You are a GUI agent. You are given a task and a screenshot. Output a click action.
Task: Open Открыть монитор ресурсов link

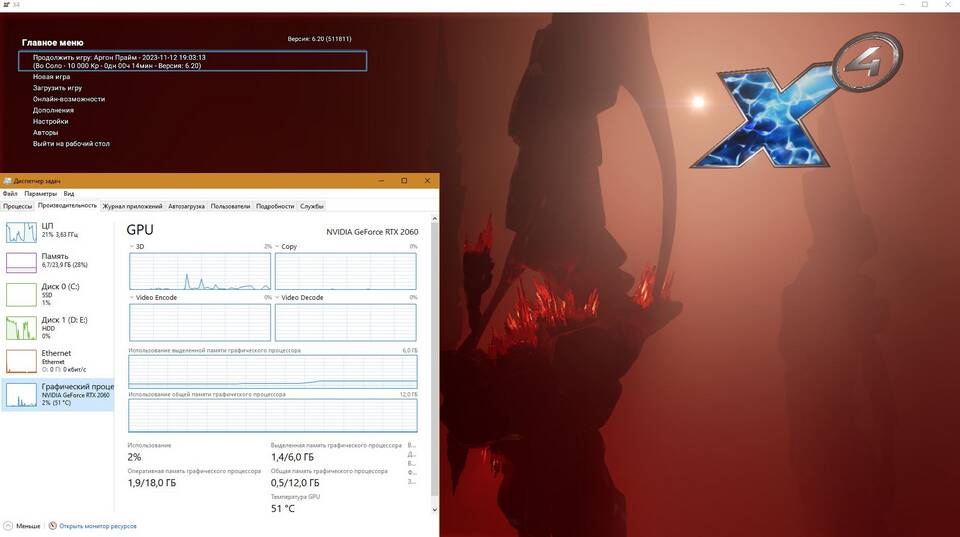(97, 526)
